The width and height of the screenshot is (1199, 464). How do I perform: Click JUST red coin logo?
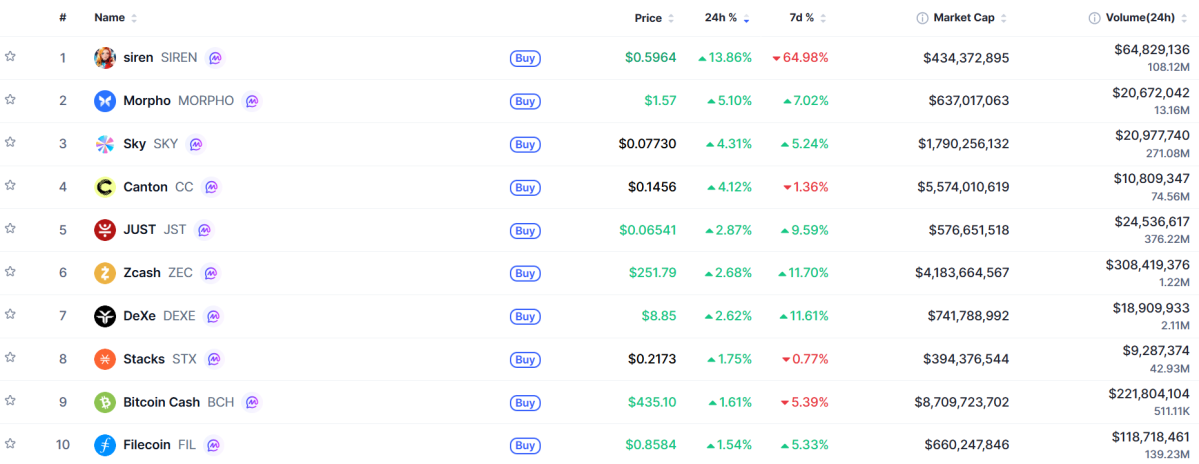105,230
